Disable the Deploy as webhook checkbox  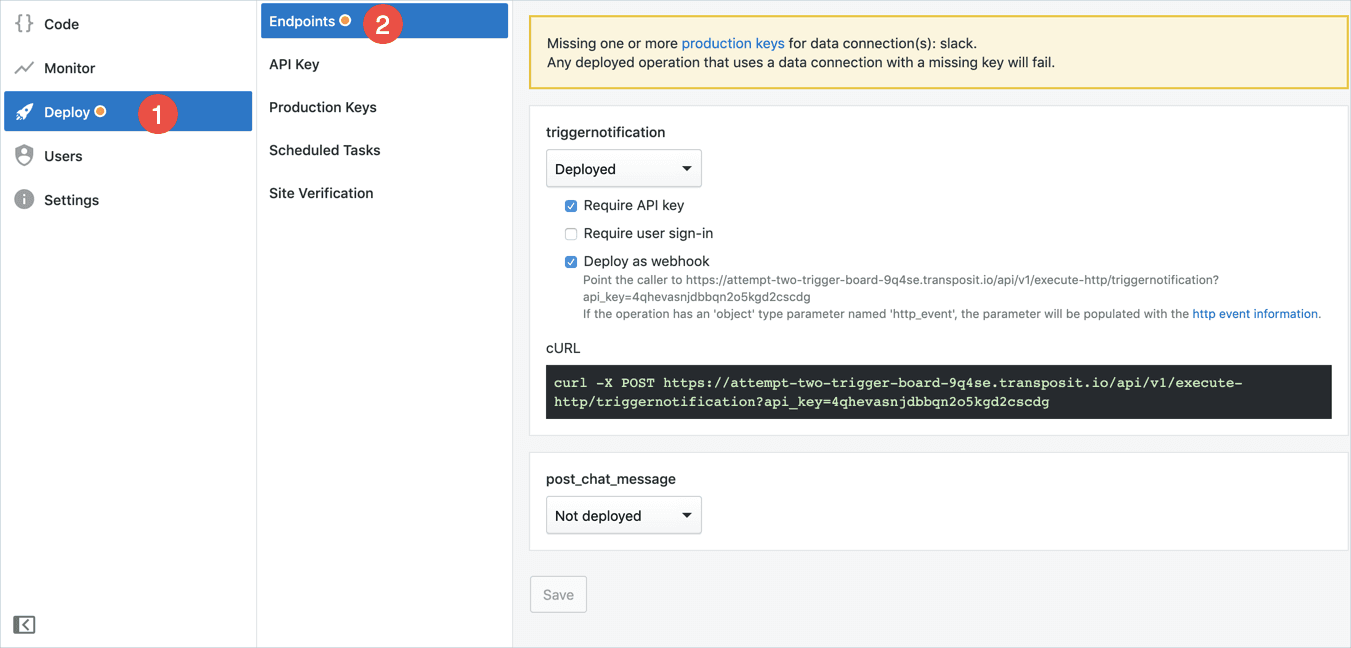pos(571,262)
